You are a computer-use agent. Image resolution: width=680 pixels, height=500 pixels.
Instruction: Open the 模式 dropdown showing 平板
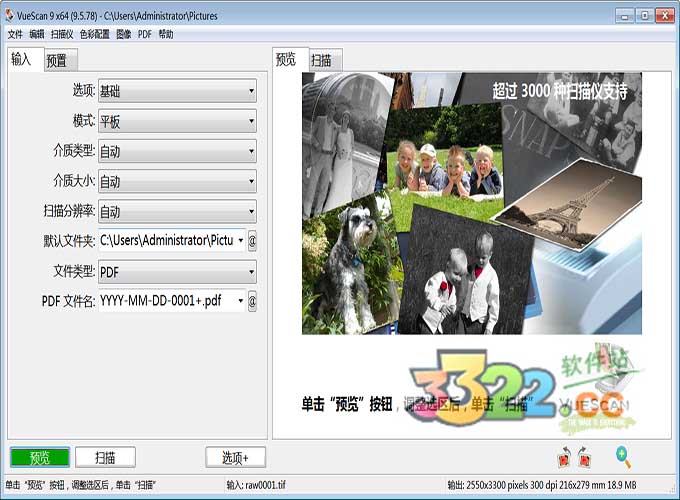pos(177,121)
